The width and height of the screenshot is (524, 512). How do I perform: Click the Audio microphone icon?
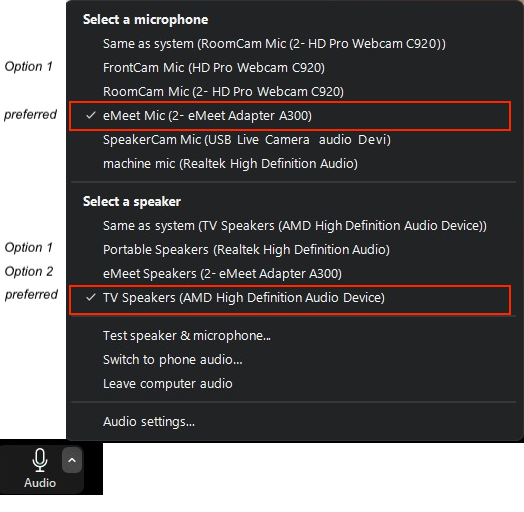coord(40,460)
